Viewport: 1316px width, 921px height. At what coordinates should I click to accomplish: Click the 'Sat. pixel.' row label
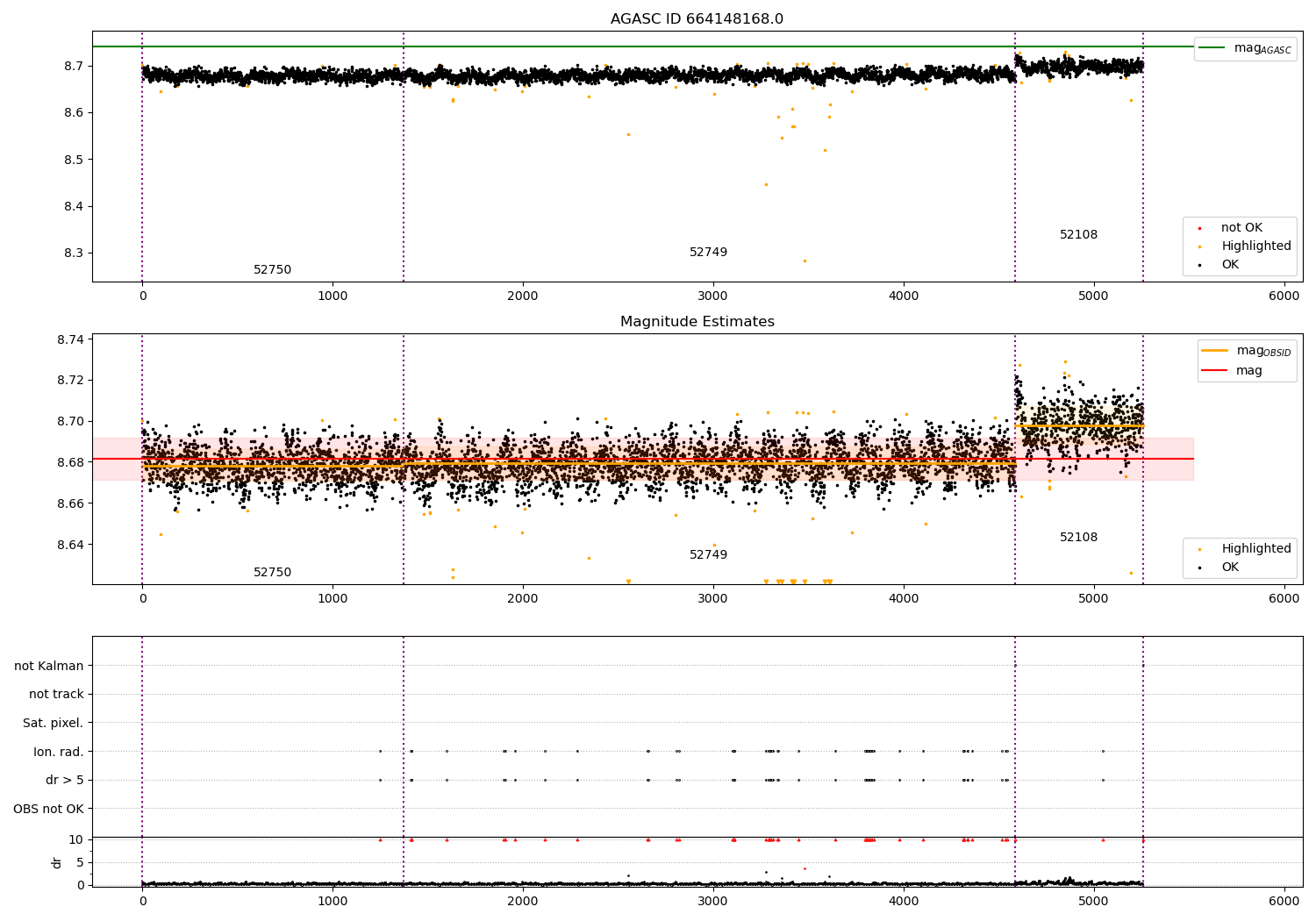[53, 723]
